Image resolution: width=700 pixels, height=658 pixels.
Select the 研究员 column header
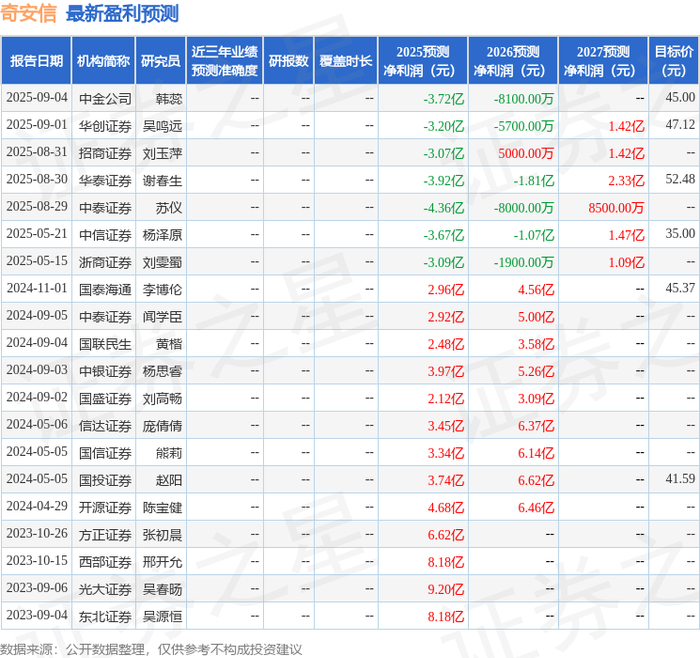click(x=161, y=61)
